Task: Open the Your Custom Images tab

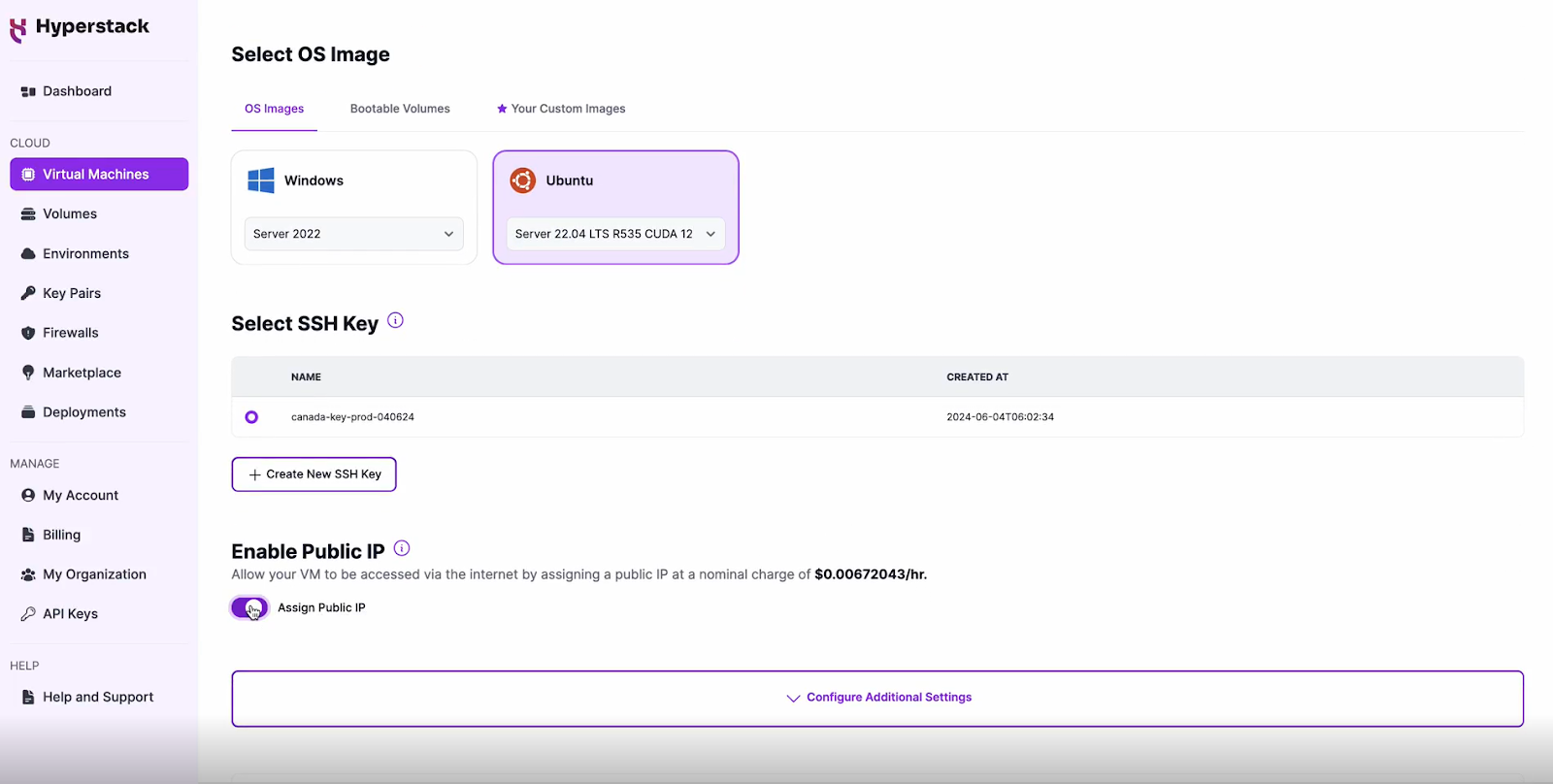Action: tap(561, 109)
